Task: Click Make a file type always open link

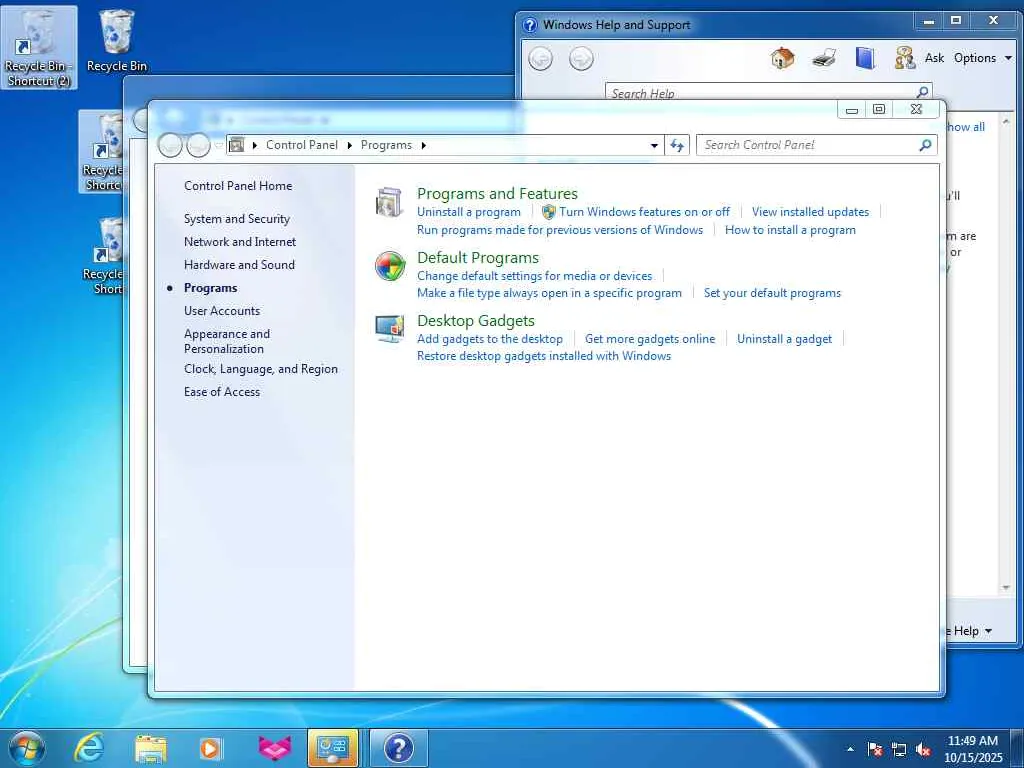Action: [549, 293]
